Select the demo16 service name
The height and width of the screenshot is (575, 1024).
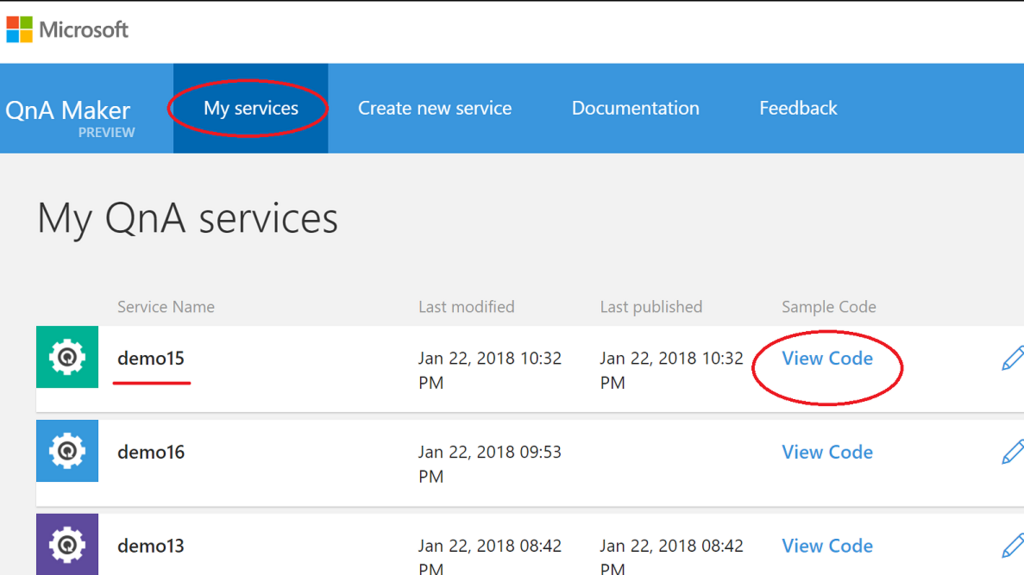[151, 452]
